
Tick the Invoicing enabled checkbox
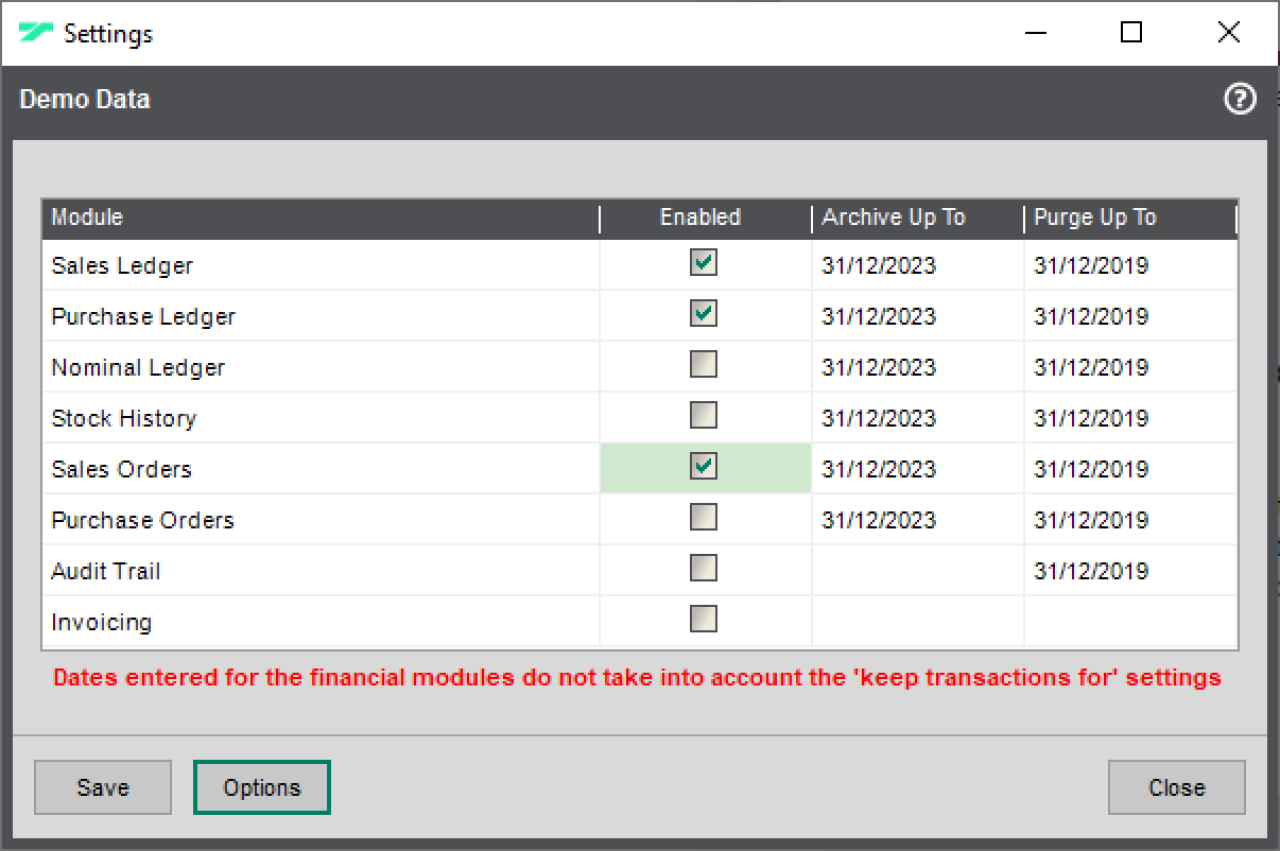pyautogui.click(x=704, y=620)
